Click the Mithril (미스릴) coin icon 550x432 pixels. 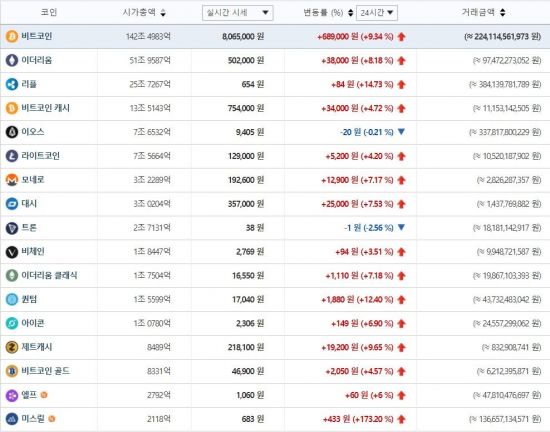12,419
